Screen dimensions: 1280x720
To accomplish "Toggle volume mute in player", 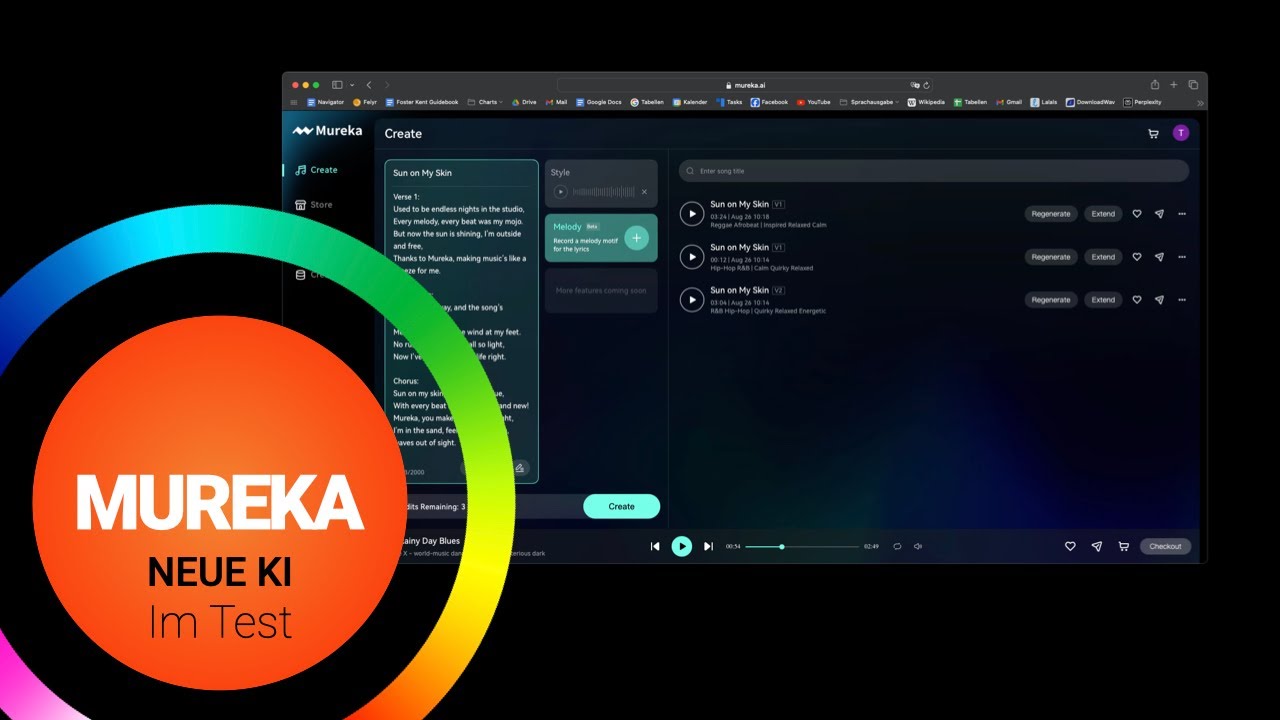I will pyautogui.click(x=918, y=546).
